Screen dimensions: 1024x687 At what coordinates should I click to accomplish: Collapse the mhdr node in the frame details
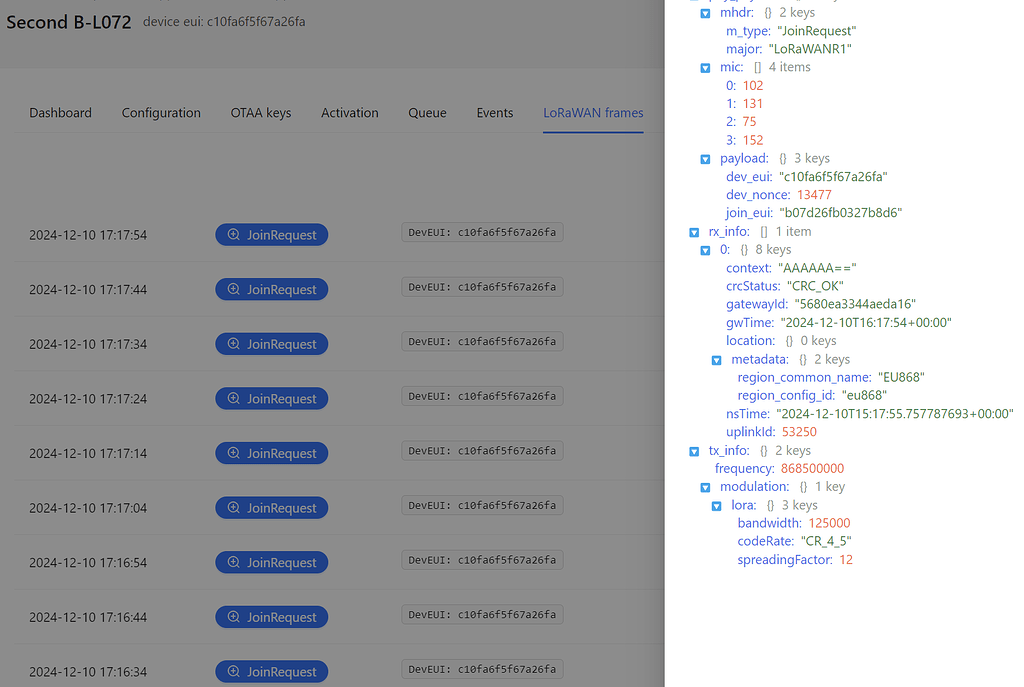[x=705, y=12]
